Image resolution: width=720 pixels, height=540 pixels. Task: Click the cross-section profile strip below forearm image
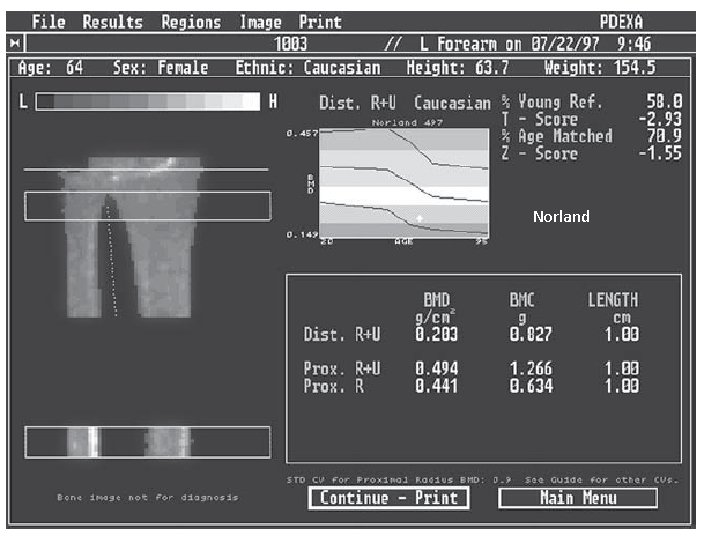tap(148, 442)
